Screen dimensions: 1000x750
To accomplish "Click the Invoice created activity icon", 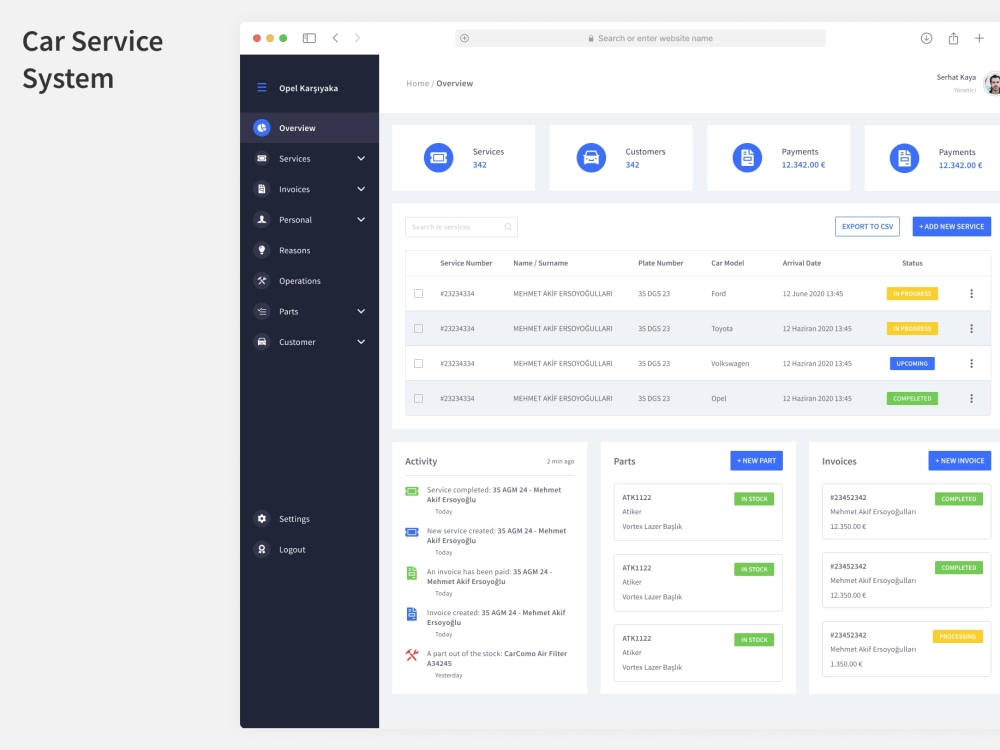I will (412, 614).
